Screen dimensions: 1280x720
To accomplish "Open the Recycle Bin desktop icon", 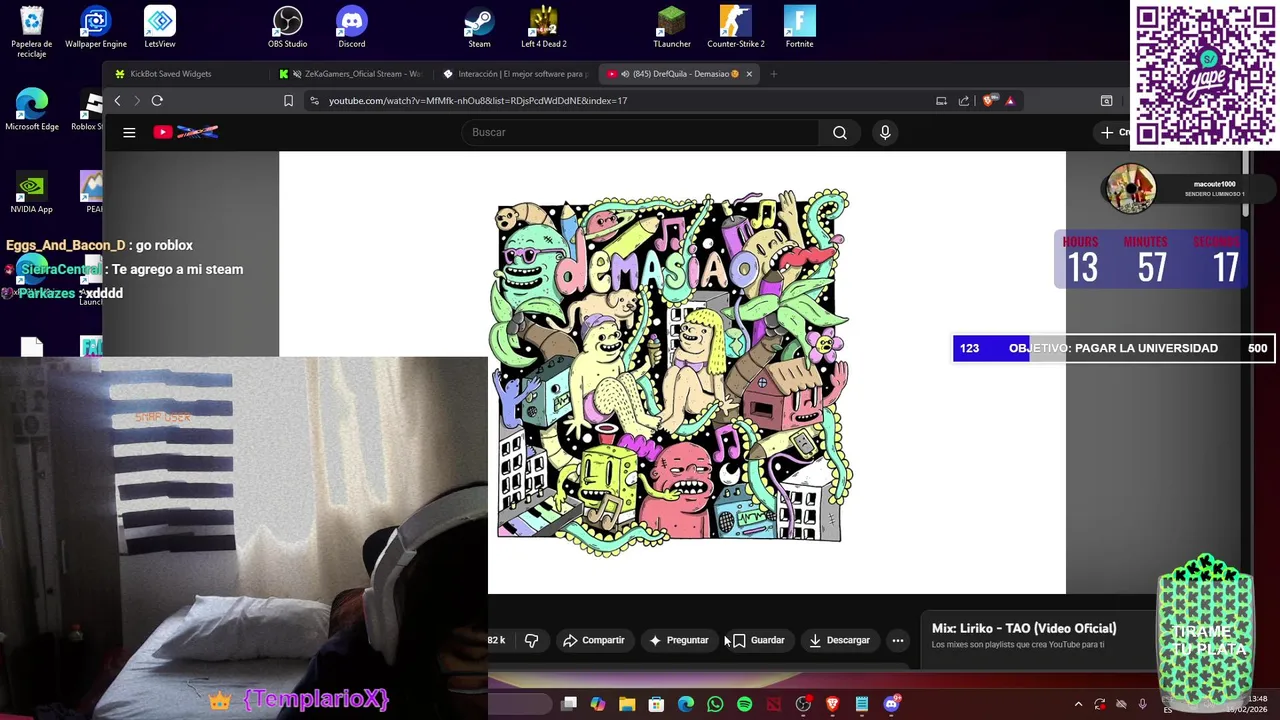I will [32, 30].
